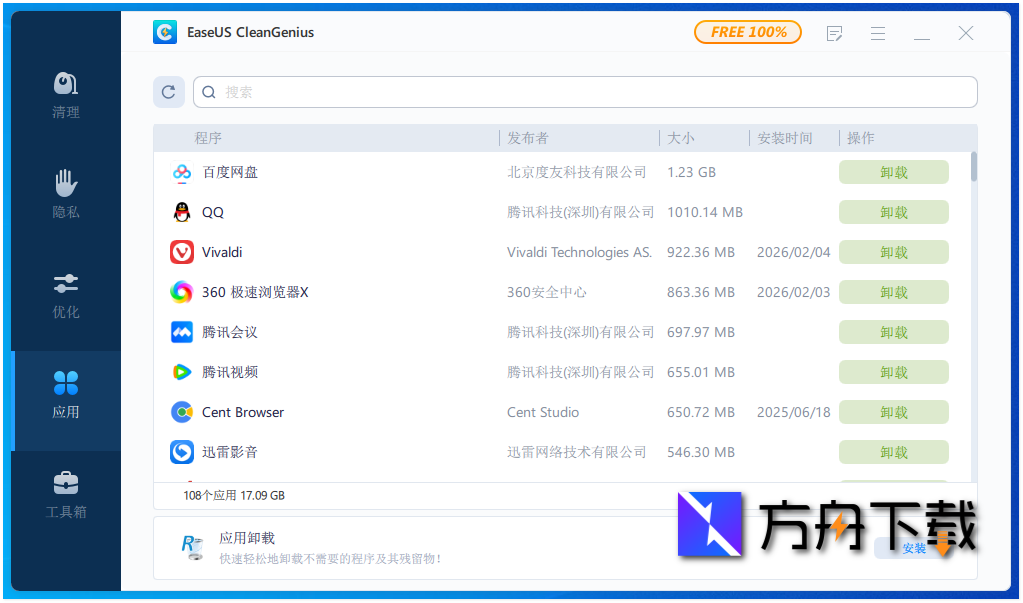Click the FREE 100% badge
Screen dimensions: 1023x603
point(747,32)
